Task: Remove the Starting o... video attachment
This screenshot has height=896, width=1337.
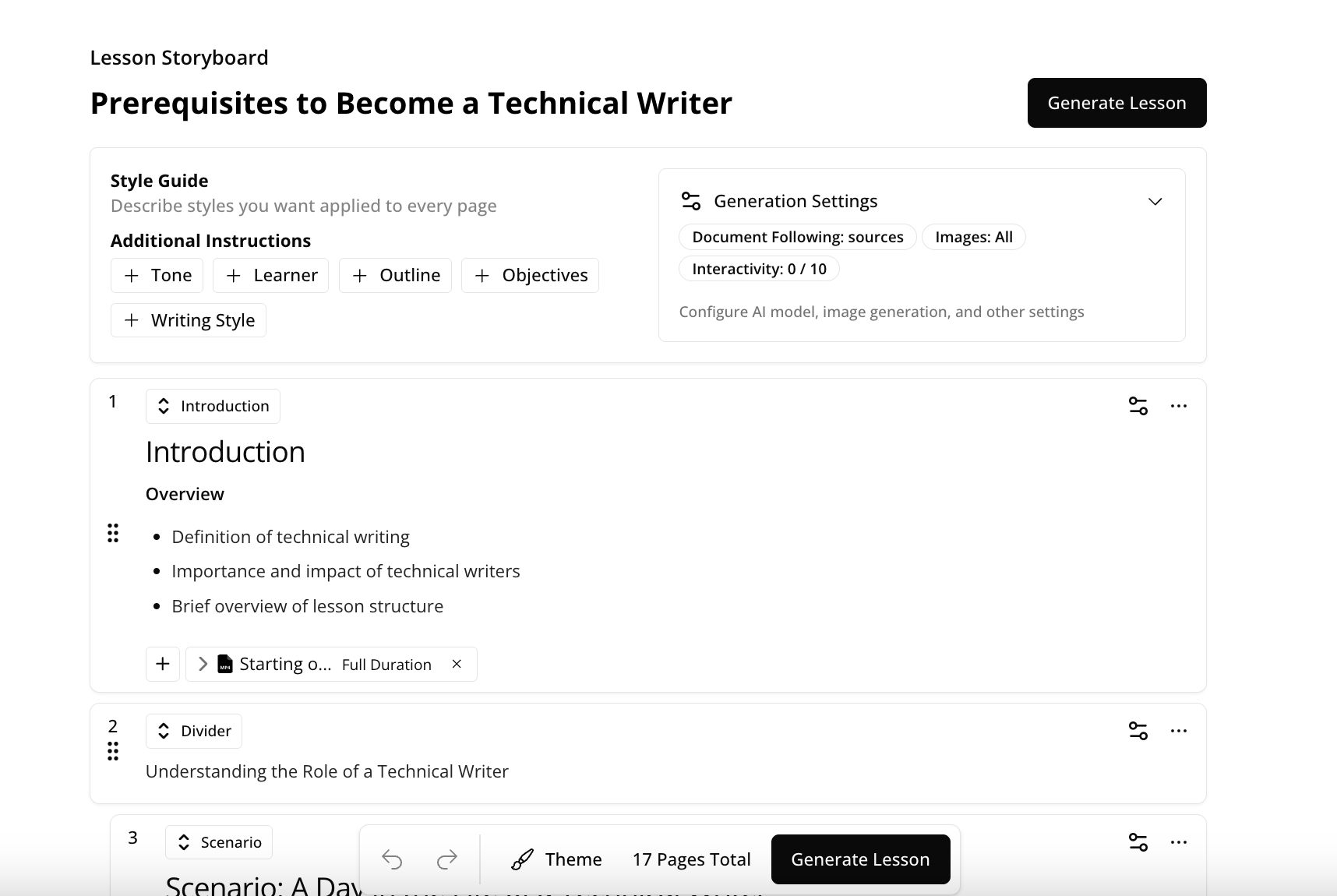Action: 457,664
